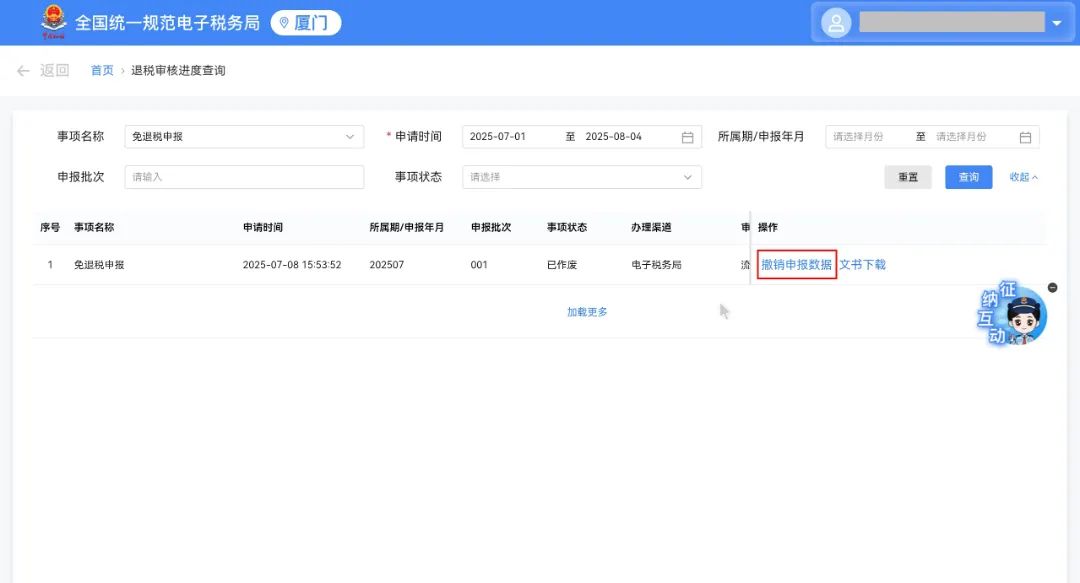Click the 撤销申报数据 link

click(x=796, y=264)
